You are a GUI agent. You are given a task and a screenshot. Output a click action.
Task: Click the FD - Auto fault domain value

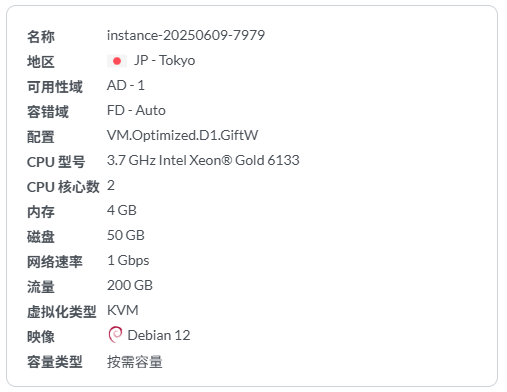[136, 110]
